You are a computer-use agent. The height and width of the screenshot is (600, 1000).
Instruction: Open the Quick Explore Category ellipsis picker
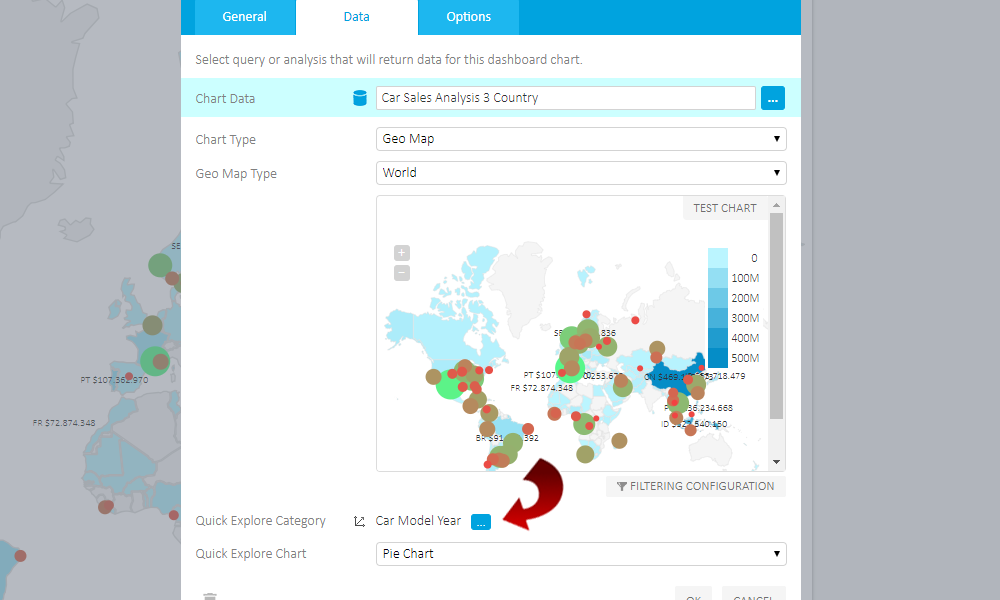pyautogui.click(x=480, y=521)
